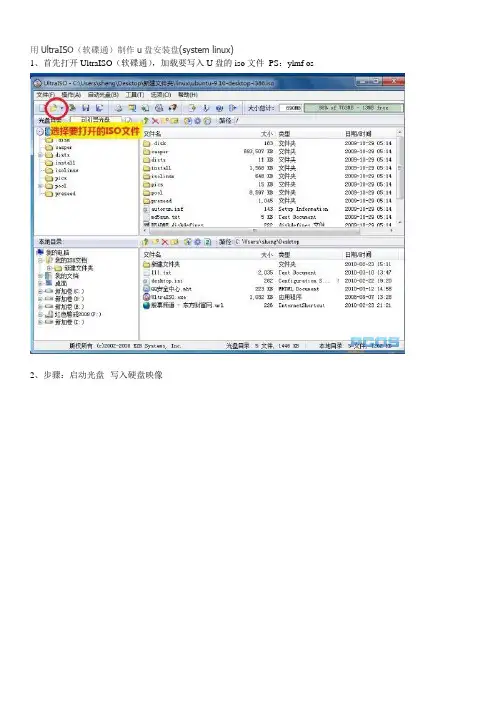Open the 操作(A) menu
The image size is (496, 702).
[71, 95]
